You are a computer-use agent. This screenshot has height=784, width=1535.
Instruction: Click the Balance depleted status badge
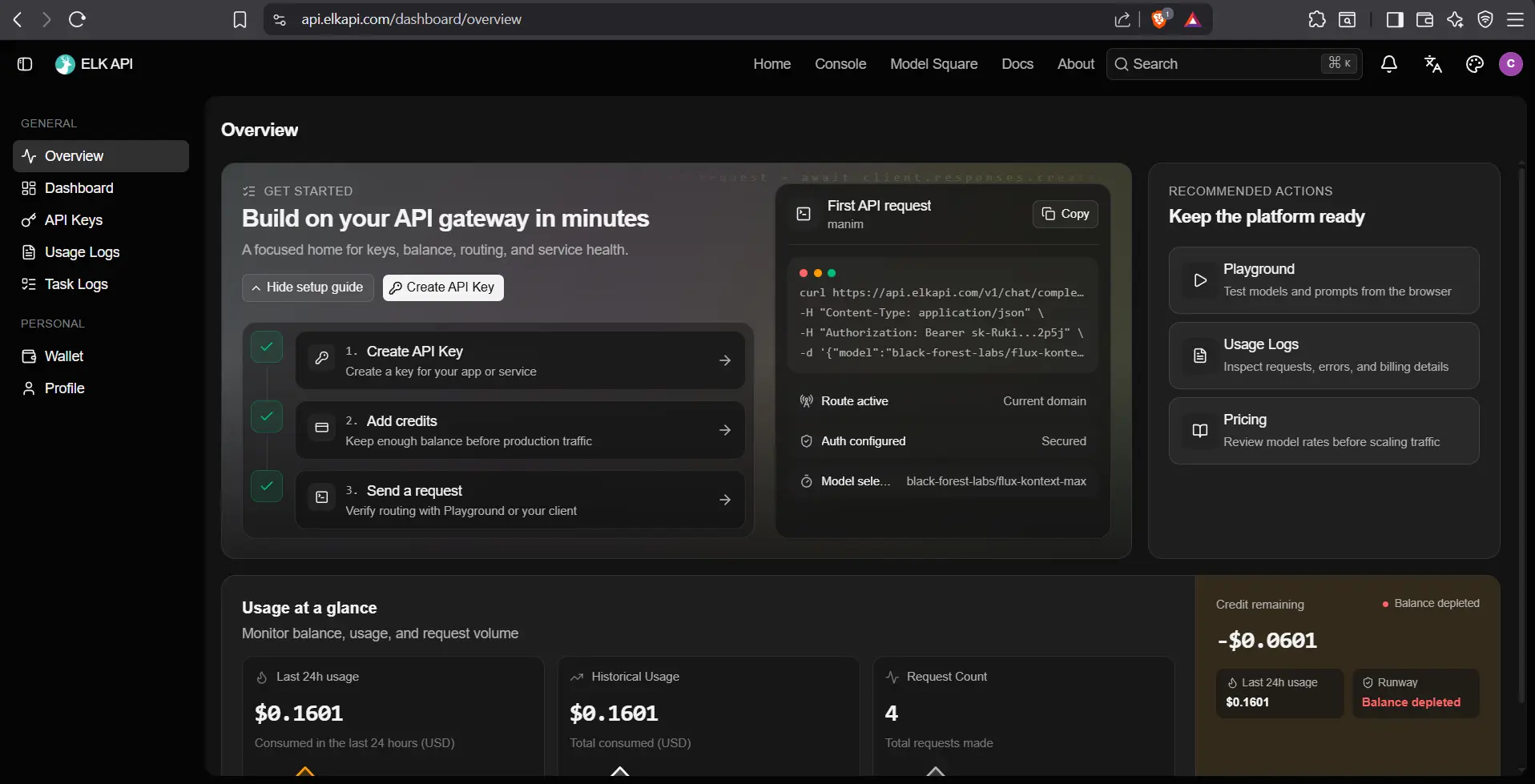click(1431, 604)
